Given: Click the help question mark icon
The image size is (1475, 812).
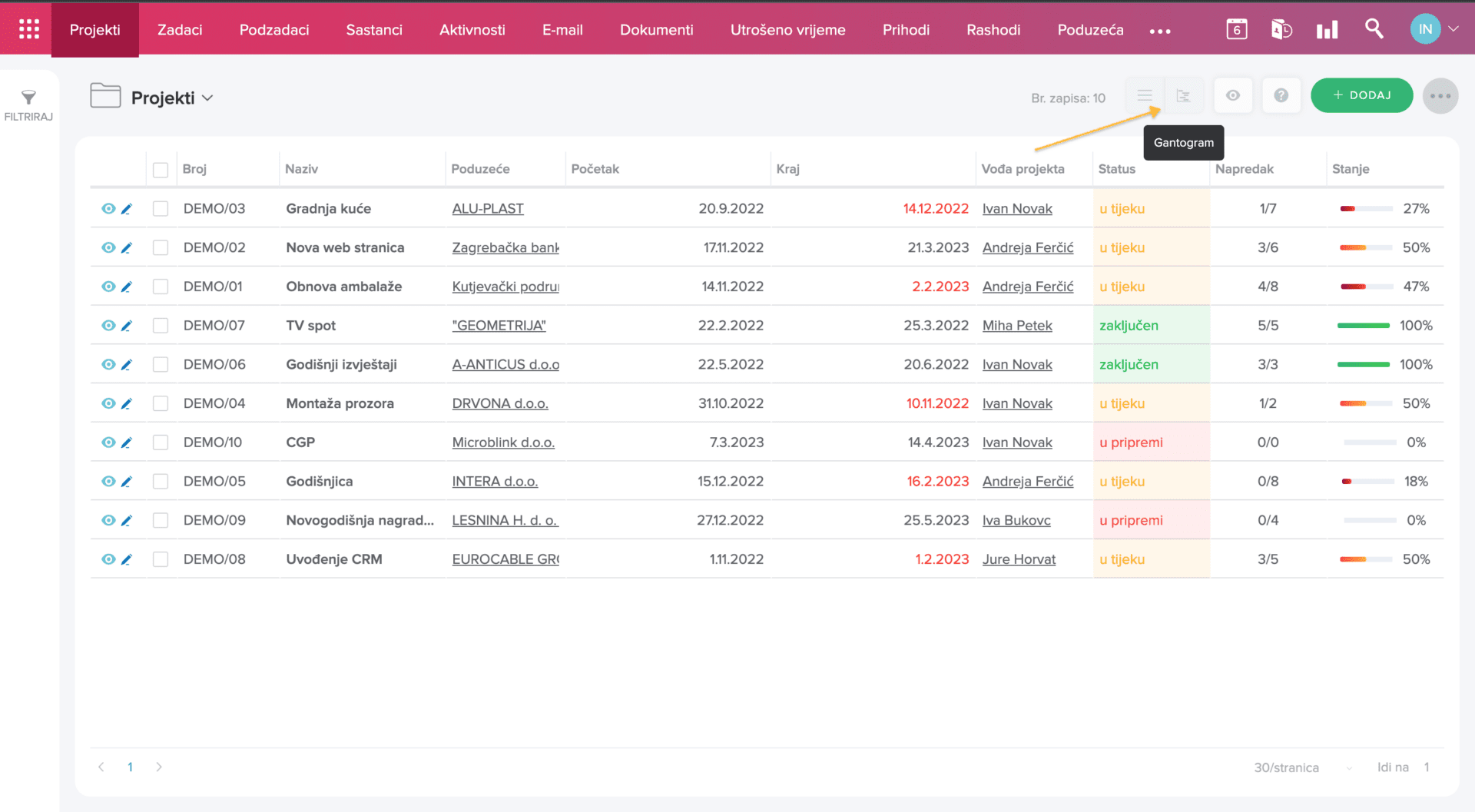Looking at the screenshot, I should tap(1281, 96).
